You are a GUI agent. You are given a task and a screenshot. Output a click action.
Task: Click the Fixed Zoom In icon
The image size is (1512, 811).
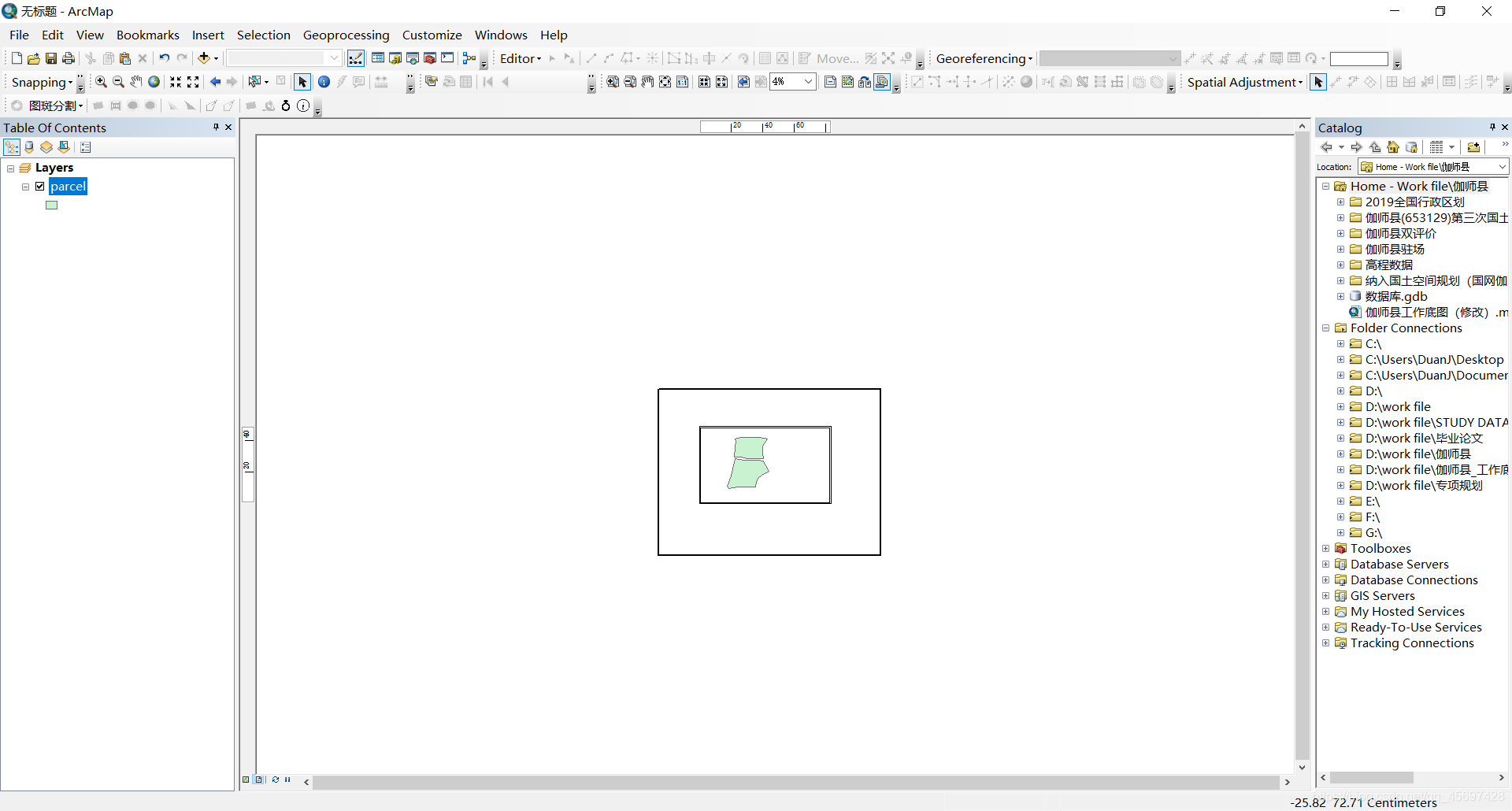(x=176, y=82)
